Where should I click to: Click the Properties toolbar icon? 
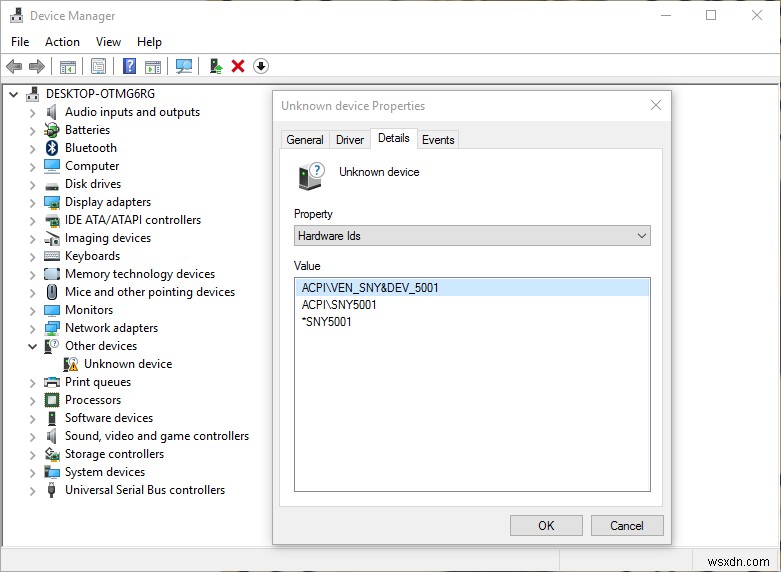(x=99, y=66)
